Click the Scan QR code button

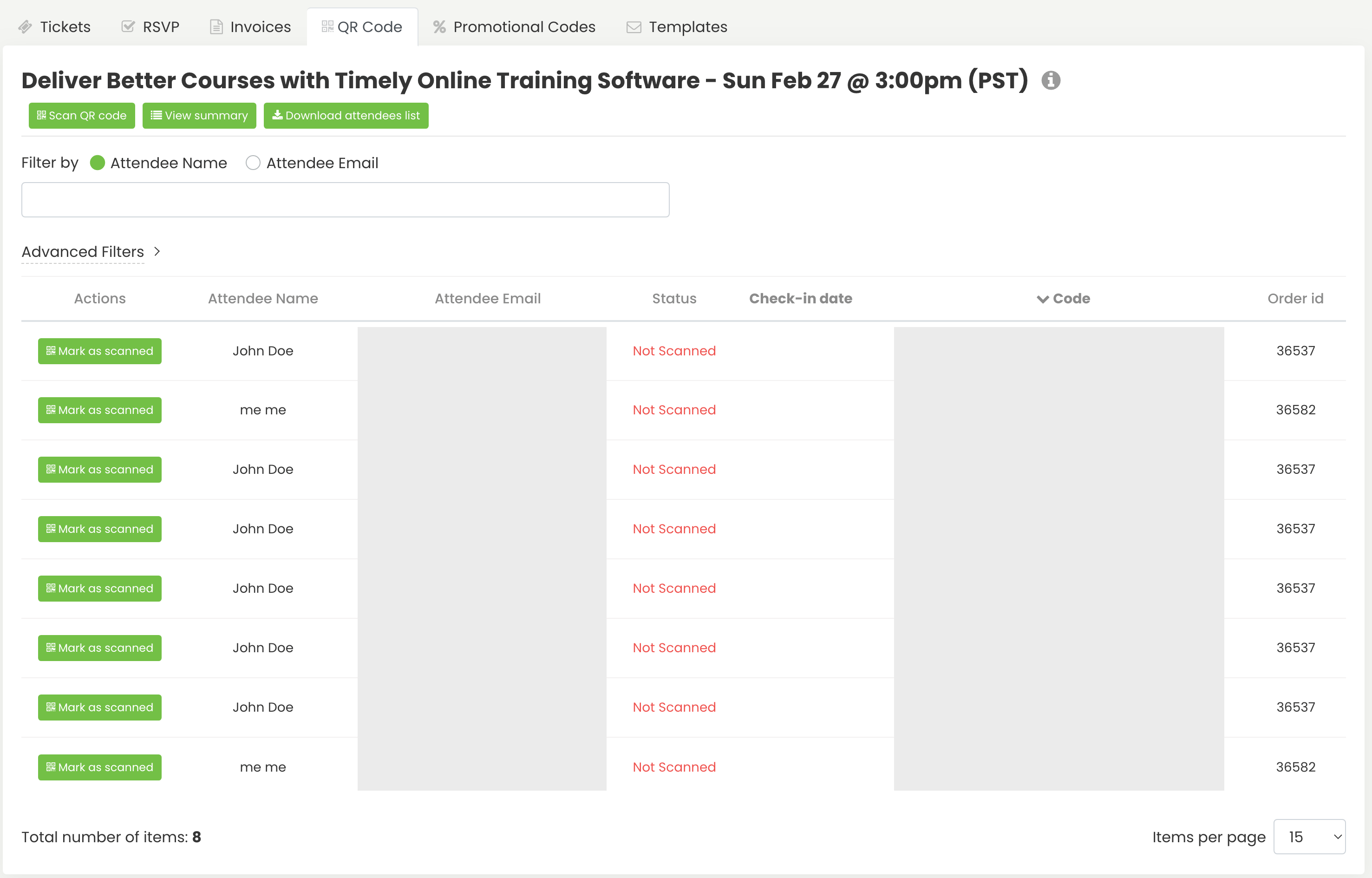tap(81, 116)
